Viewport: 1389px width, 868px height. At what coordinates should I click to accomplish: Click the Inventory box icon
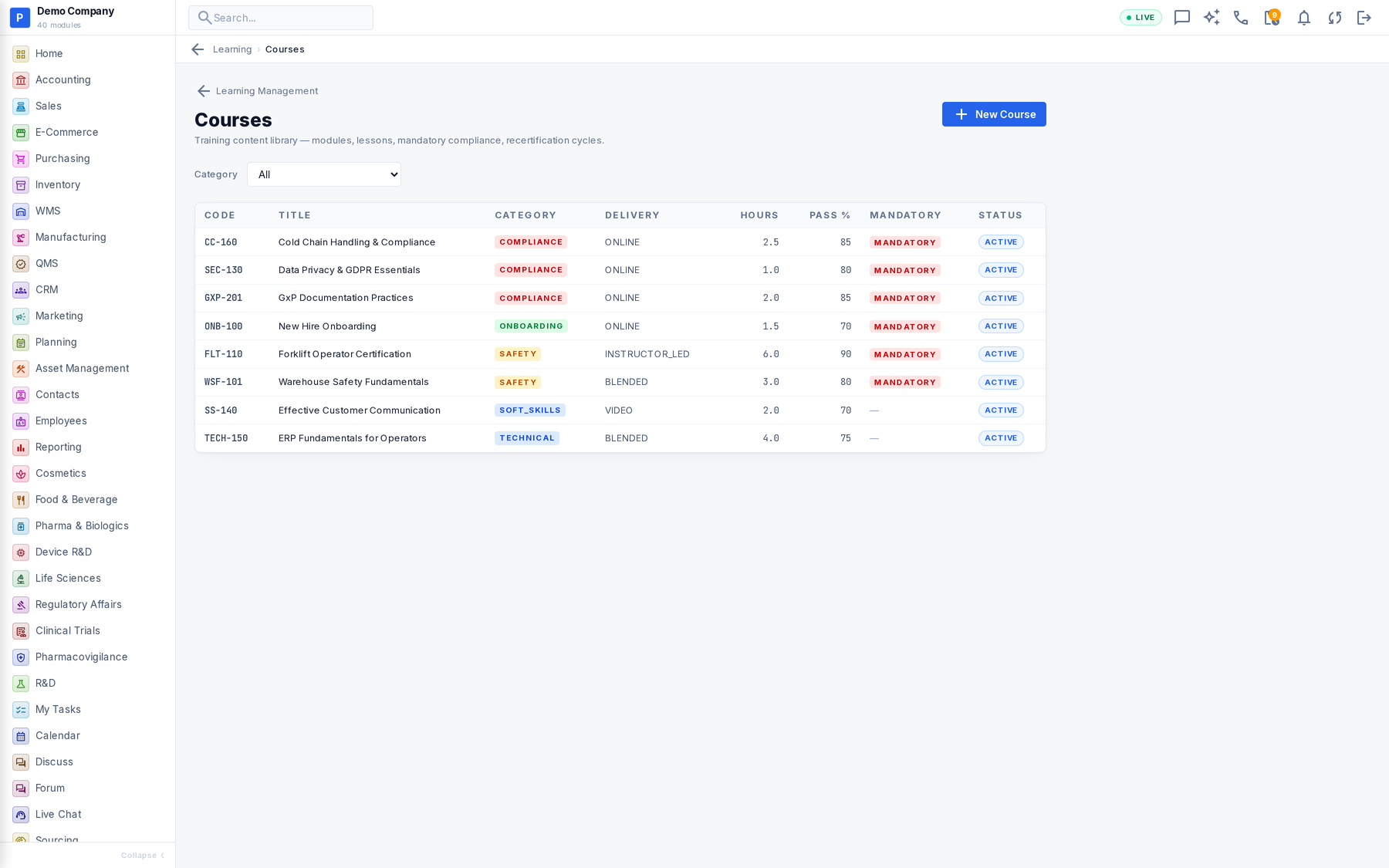point(21,185)
